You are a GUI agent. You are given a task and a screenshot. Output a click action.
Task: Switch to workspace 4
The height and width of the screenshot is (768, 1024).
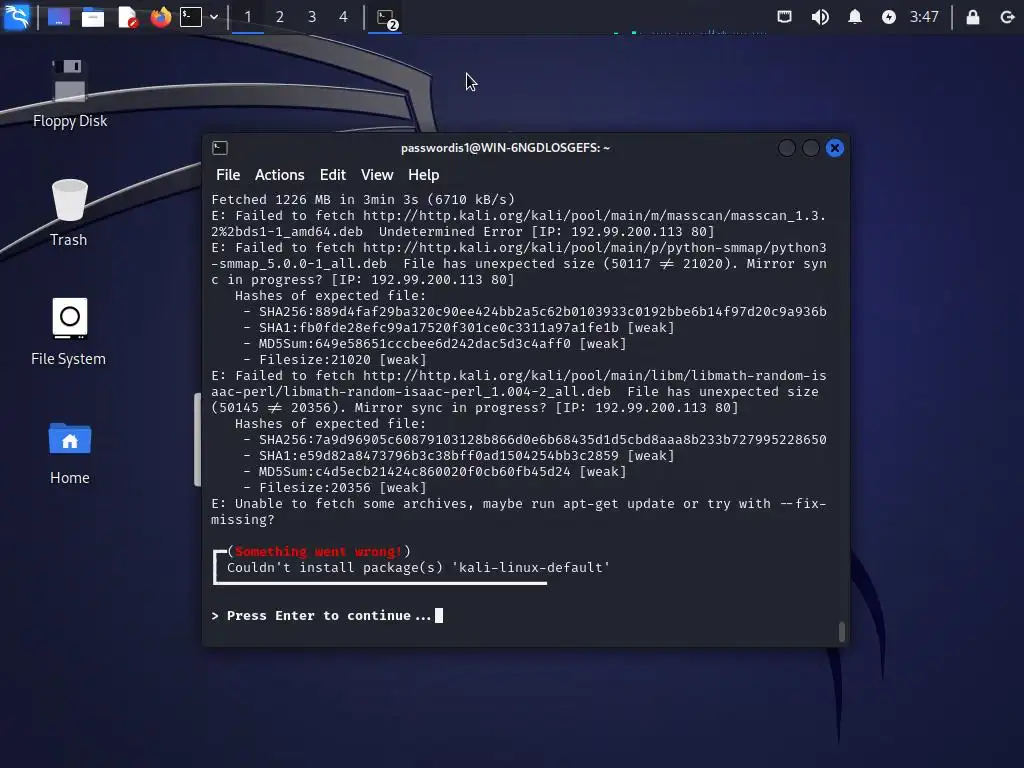pyautogui.click(x=344, y=17)
